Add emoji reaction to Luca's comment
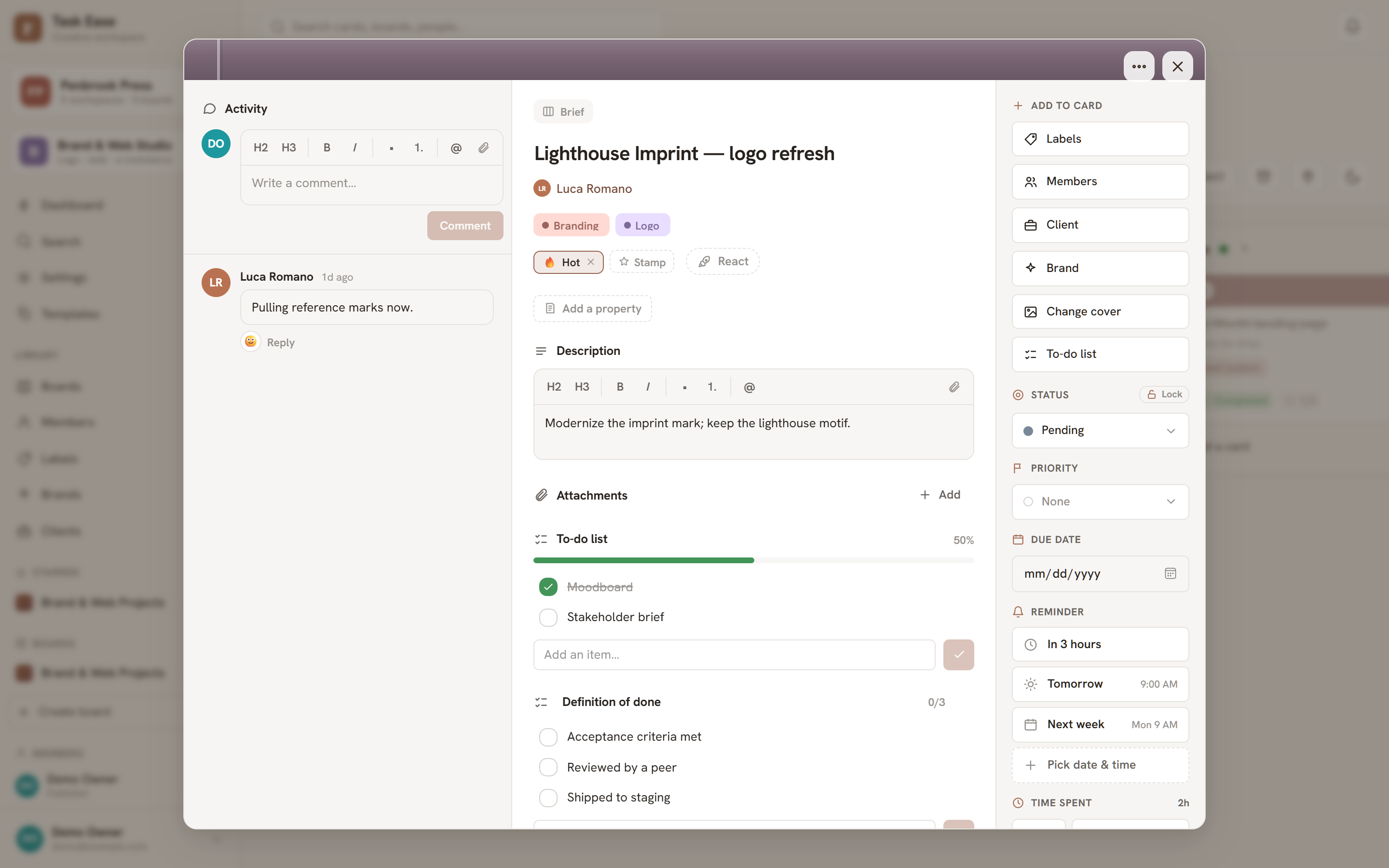Image resolution: width=1389 pixels, height=868 pixels. click(x=251, y=341)
